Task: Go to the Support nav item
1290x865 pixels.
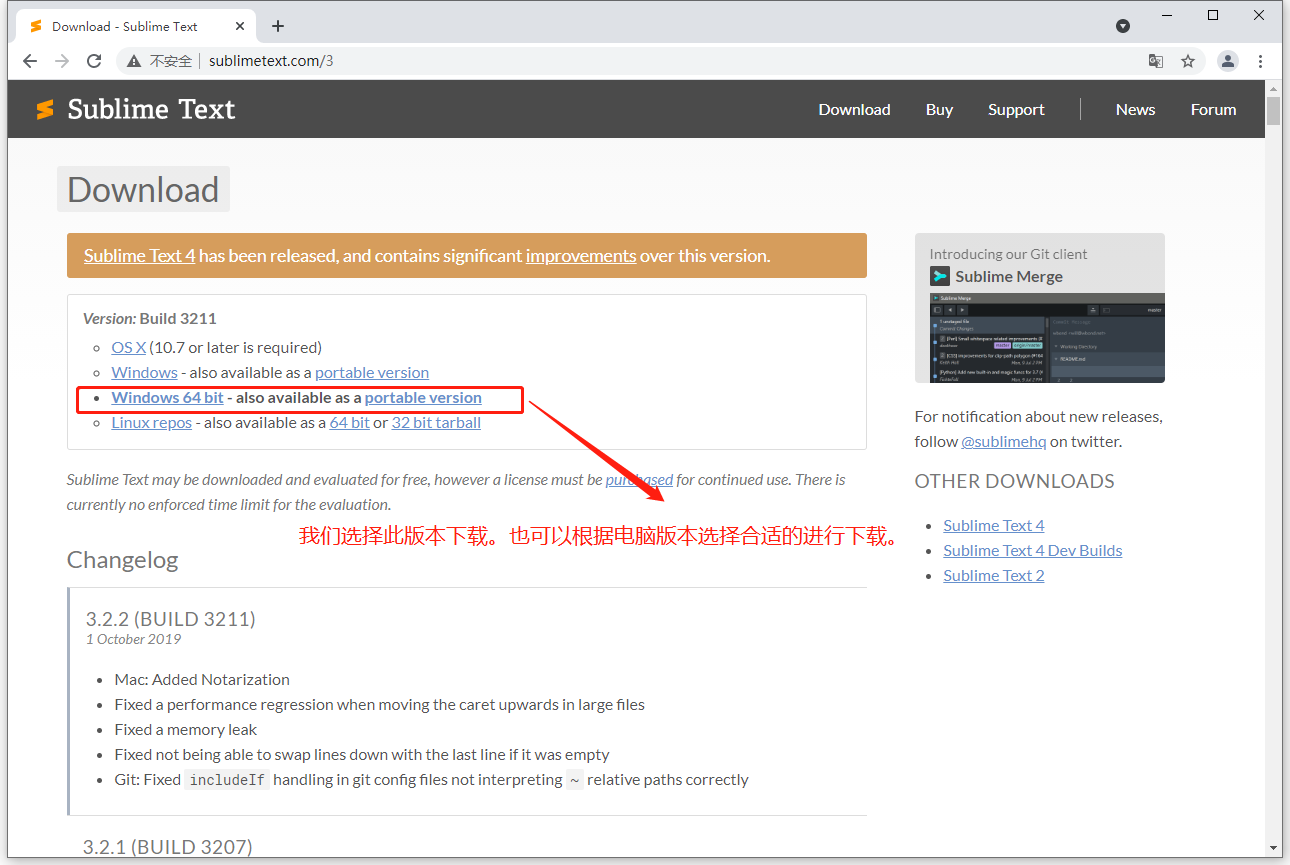Action: [x=1016, y=110]
